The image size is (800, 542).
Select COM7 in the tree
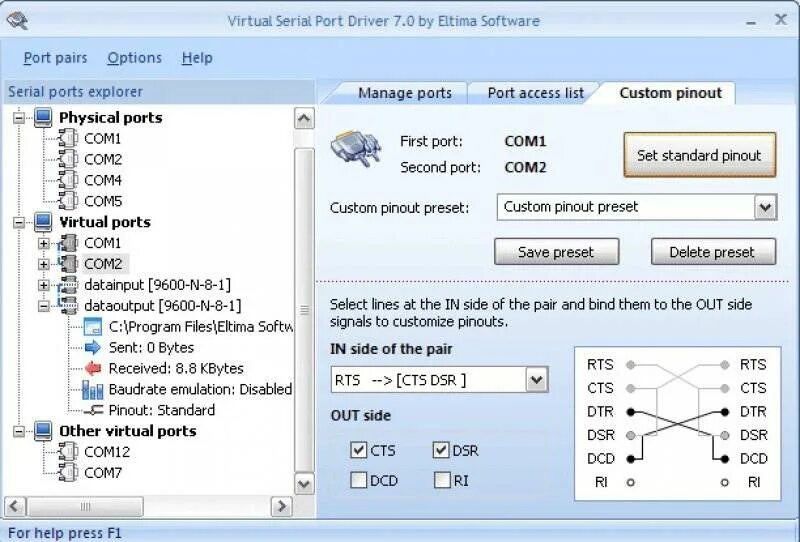103,473
